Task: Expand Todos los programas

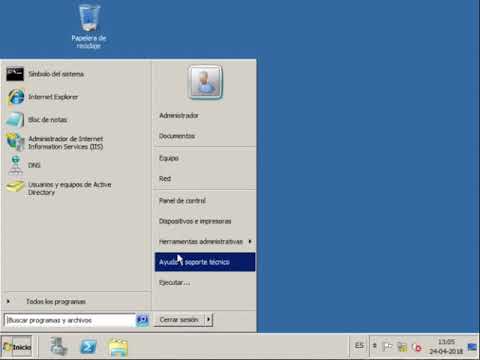Action: (56, 301)
